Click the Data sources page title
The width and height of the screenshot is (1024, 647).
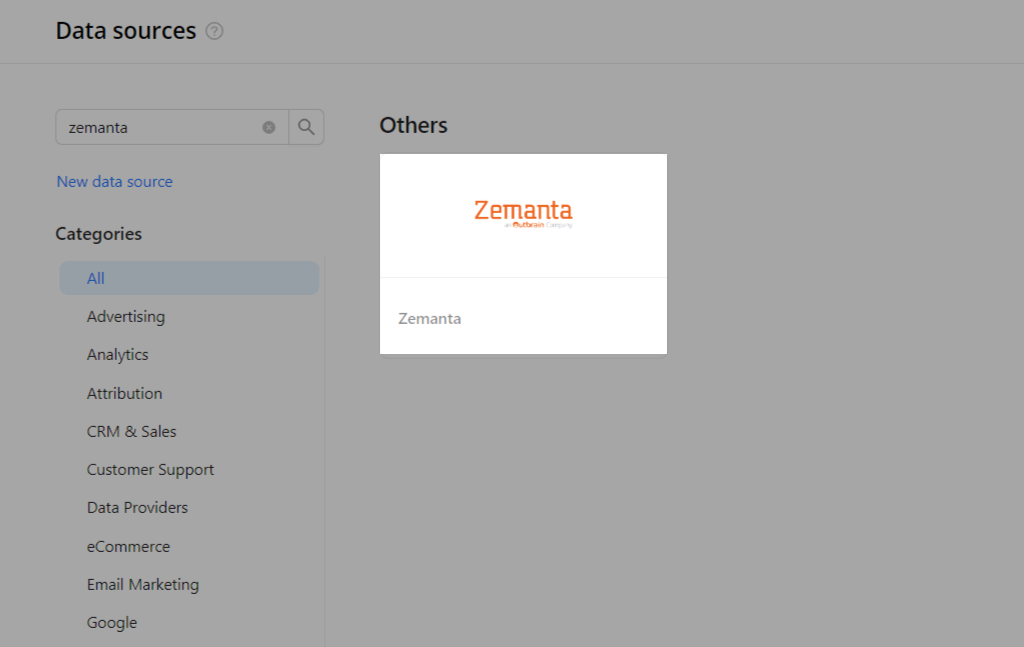126,31
